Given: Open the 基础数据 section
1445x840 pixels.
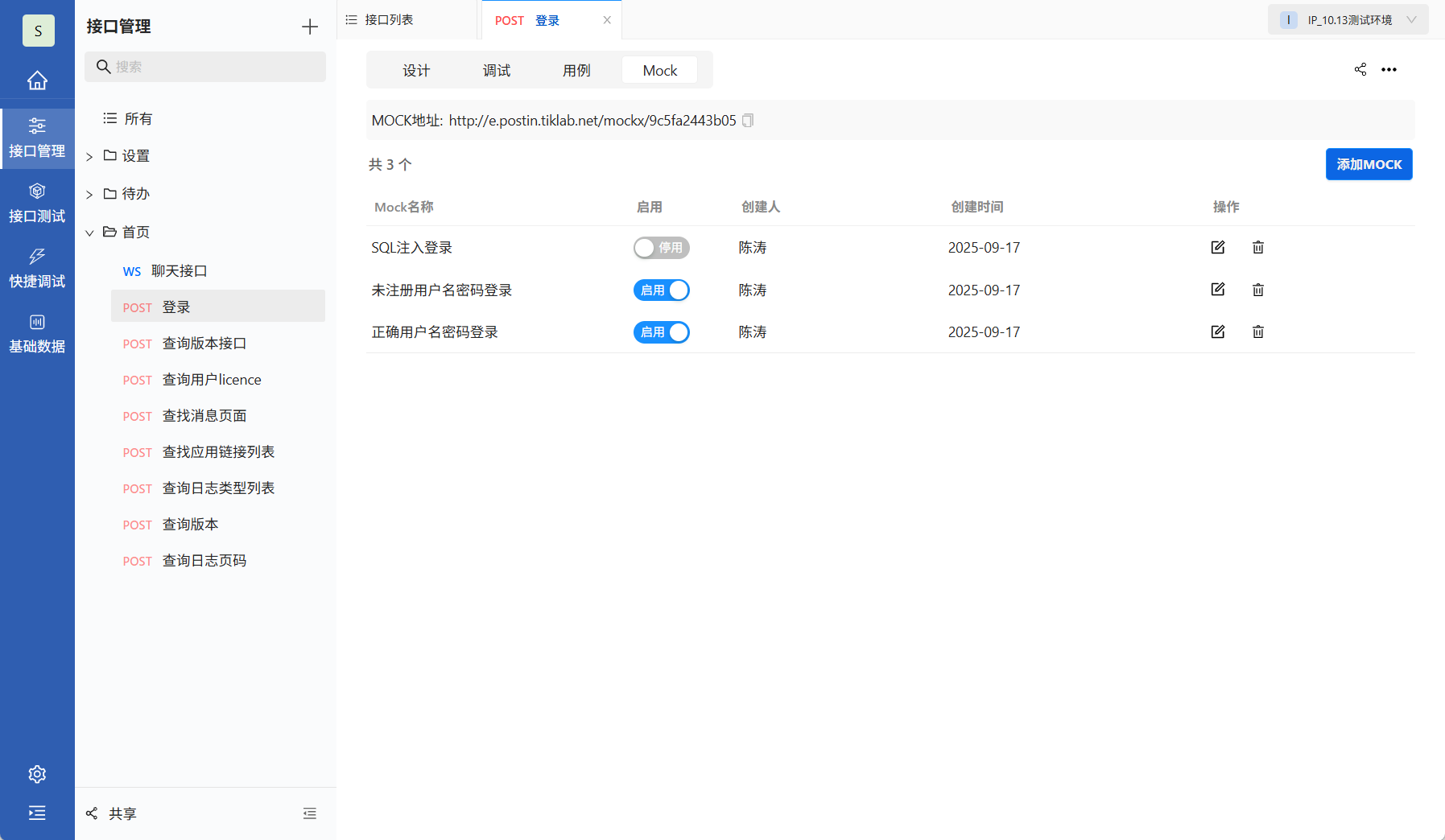Looking at the screenshot, I should pyautogui.click(x=37, y=331).
